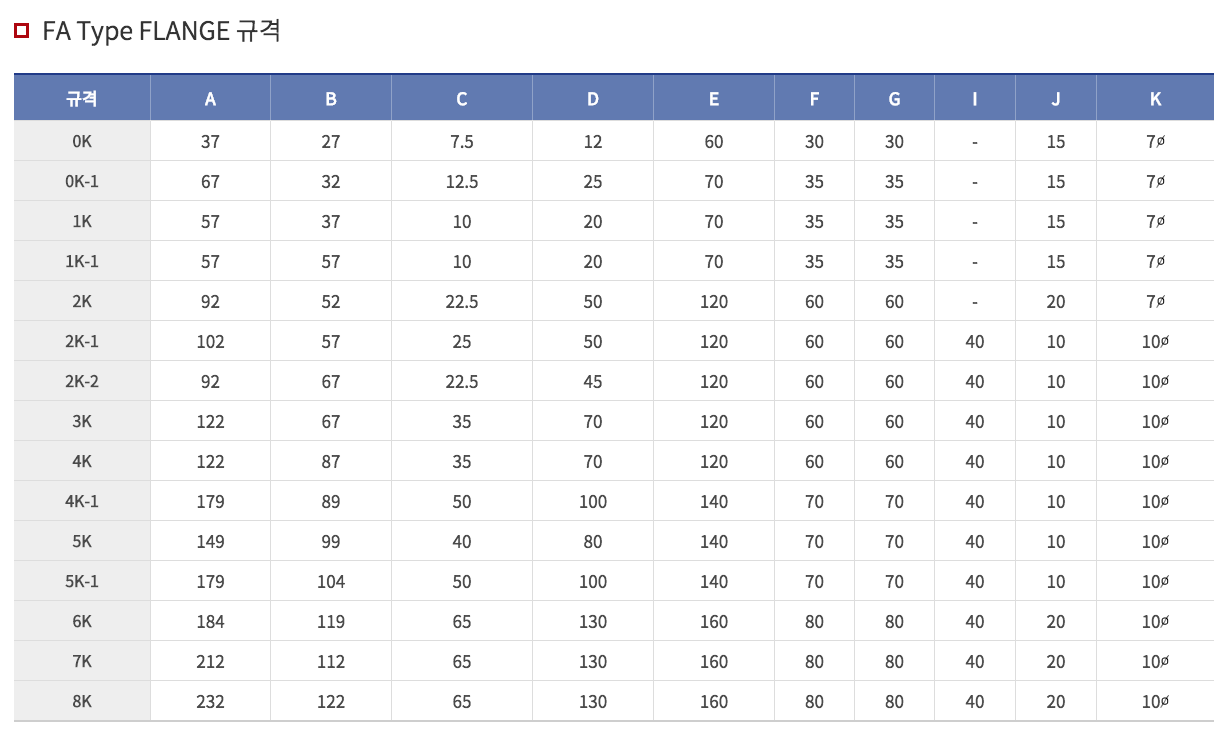Select column header K
Screen dimensions: 1230x741
tap(1155, 99)
